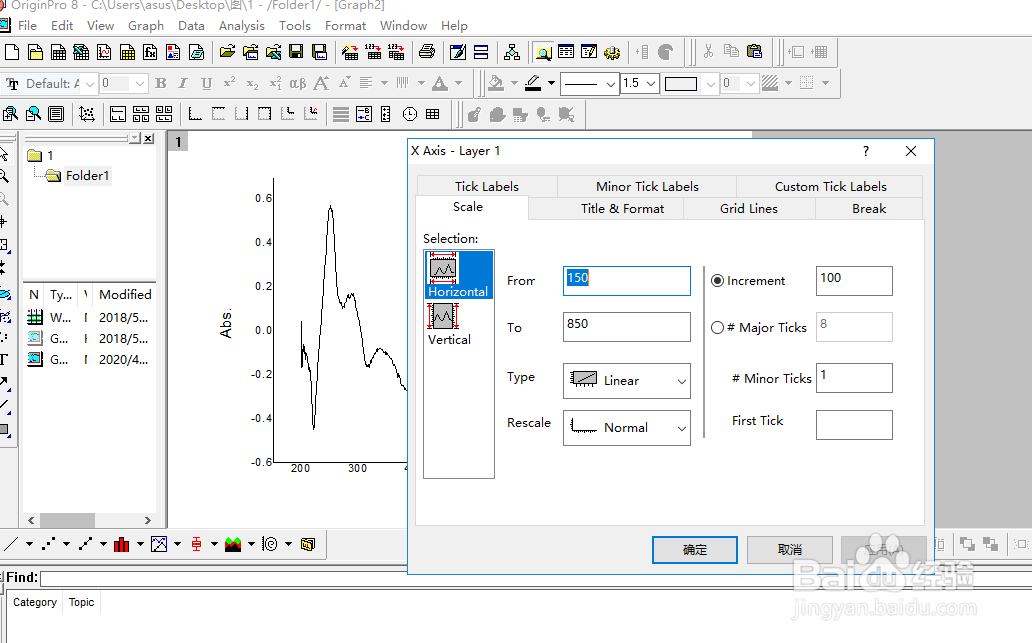The width and height of the screenshot is (1032, 643).
Task: Click the New Legend toolbar icon
Action: (x=363, y=115)
